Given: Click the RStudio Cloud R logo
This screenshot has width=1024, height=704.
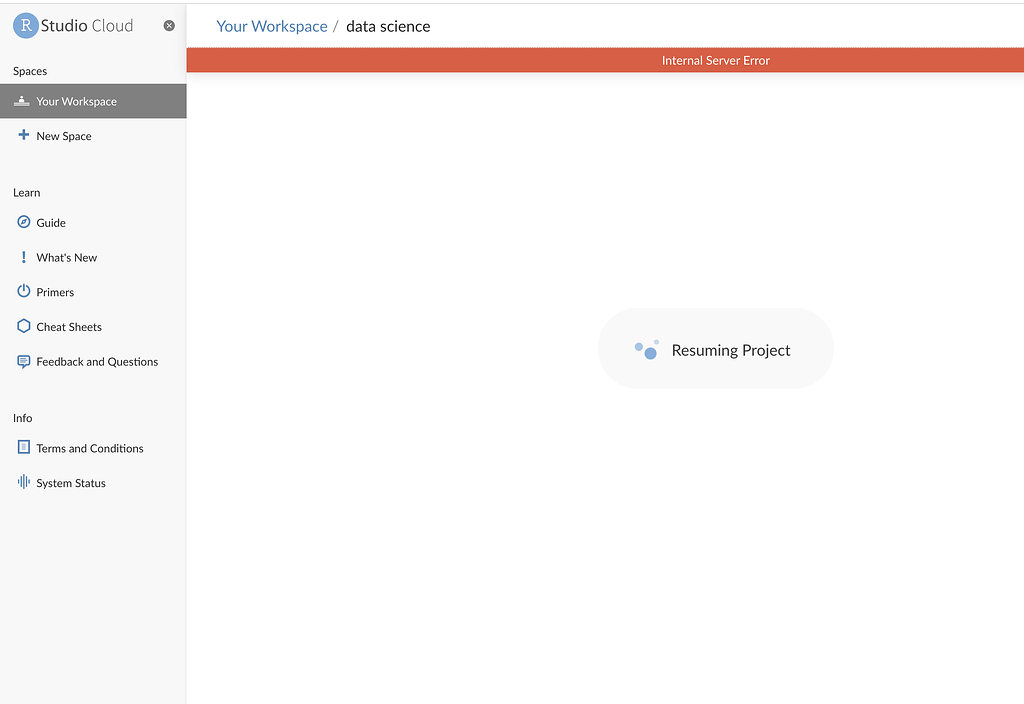Looking at the screenshot, I should click(25, 25).
